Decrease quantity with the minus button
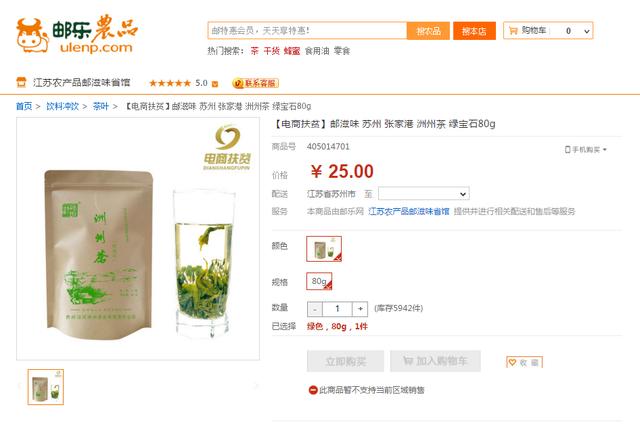Viewport: 640px width, 426px height. pyautogui.click(x=315, y=309)
